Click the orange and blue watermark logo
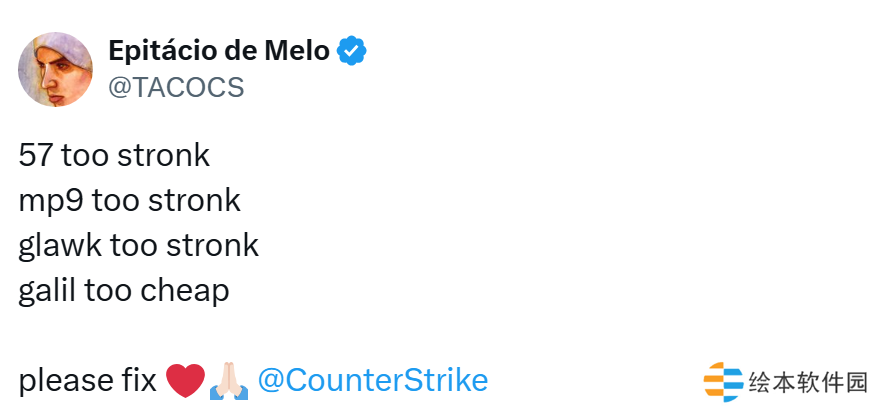The height and width of the screenshot is (408, 885). point(723,381)
